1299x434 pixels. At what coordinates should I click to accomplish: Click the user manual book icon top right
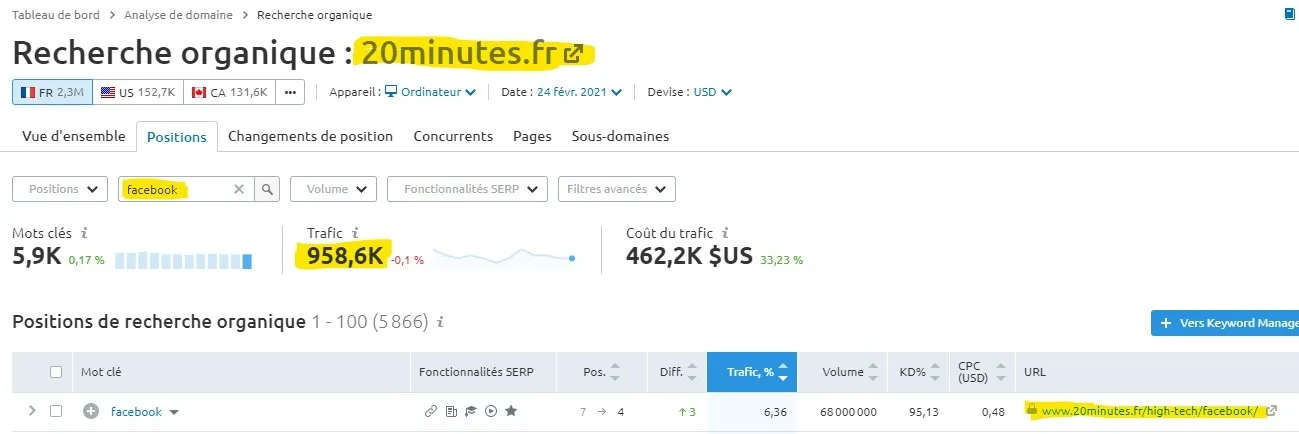[1291, 15]
